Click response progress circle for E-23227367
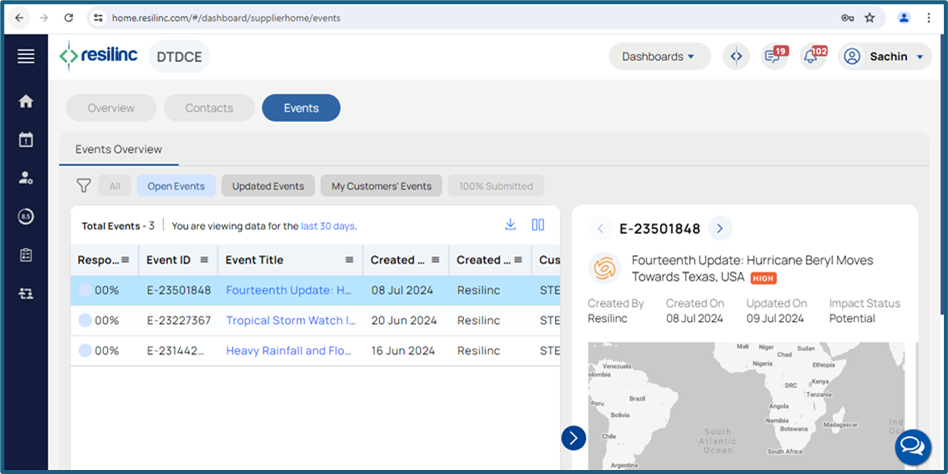Screen dimensions: 948x474 click(x=85, y=320)
